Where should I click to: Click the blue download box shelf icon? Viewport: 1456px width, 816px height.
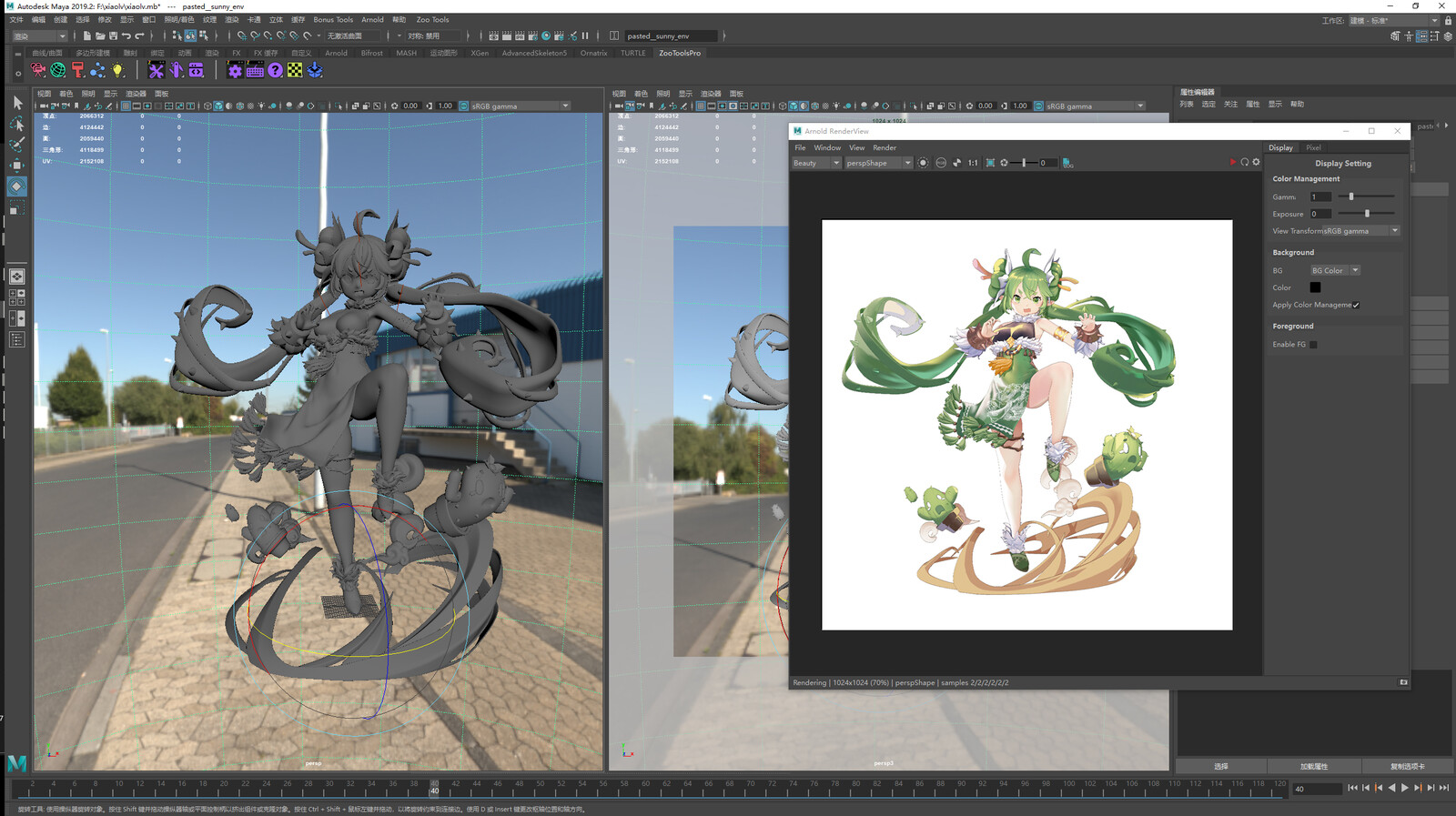[x=315, y=70]
